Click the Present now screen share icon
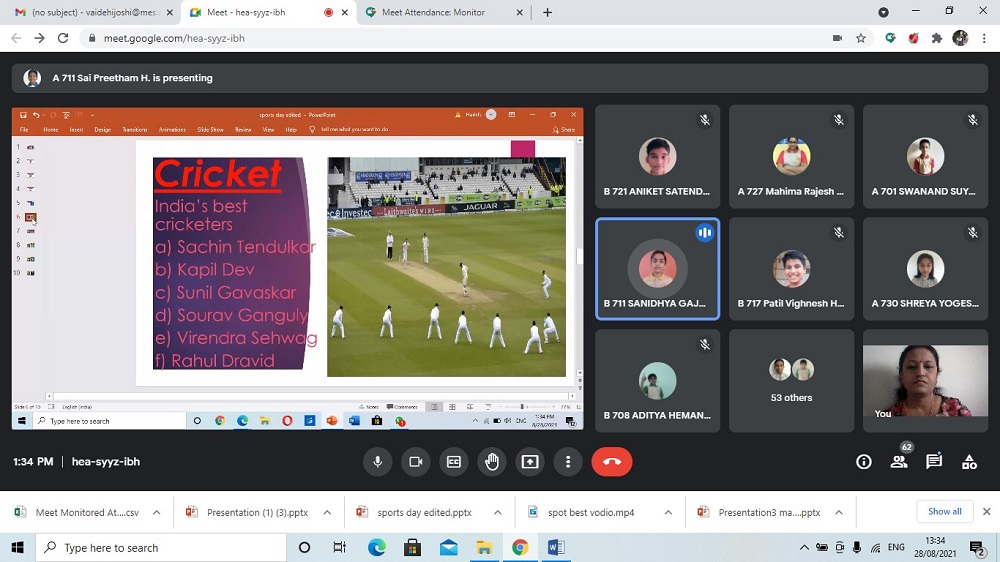 (x=530, y=462)
